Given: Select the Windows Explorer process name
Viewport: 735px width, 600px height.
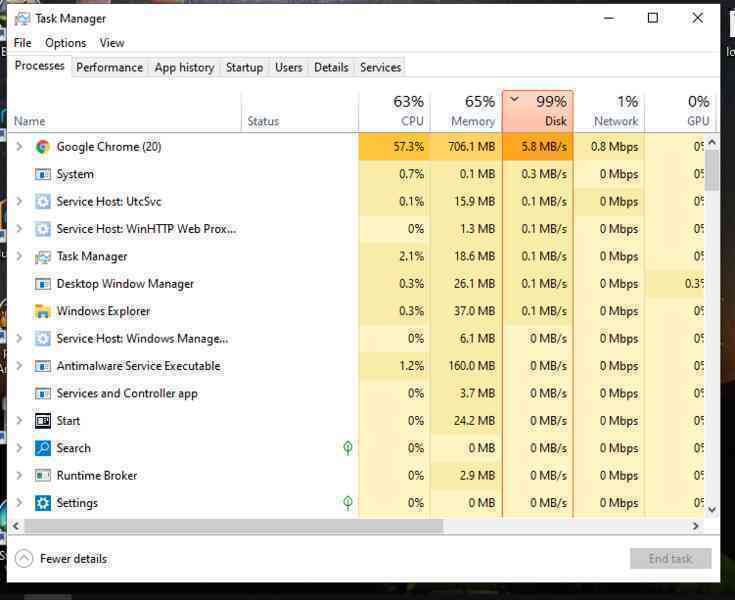Looking at the screenshot, I should point(103,311).
